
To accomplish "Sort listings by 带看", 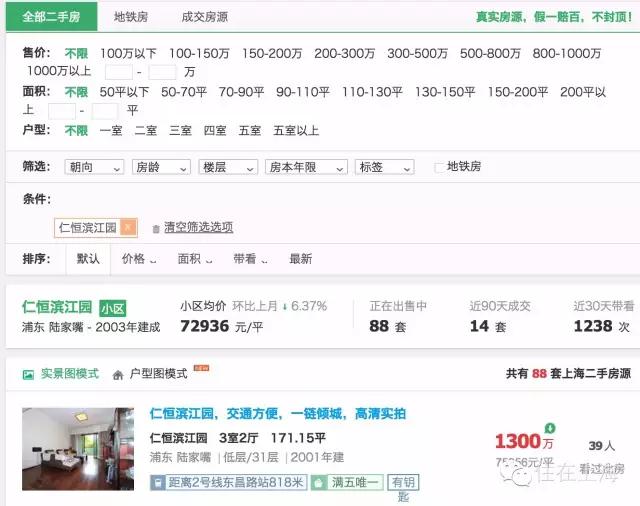I will coord(250,259).
